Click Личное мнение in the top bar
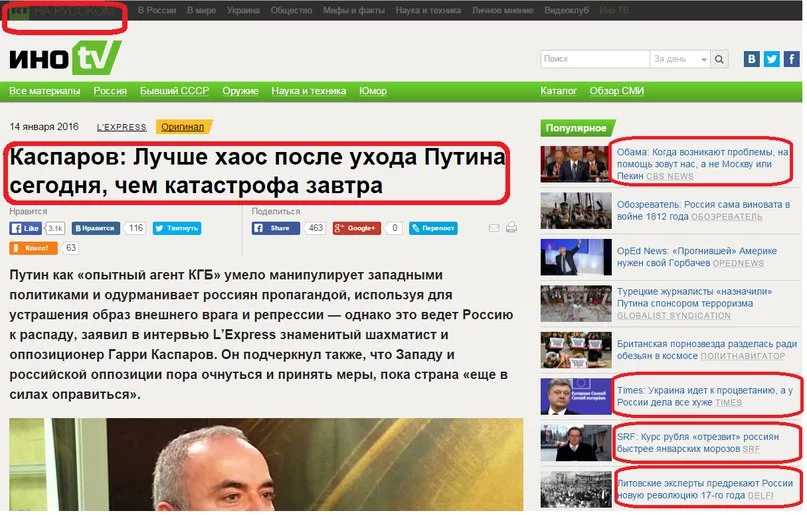The width and height of the screenshot is (807, 515). [x=502, y=10]
